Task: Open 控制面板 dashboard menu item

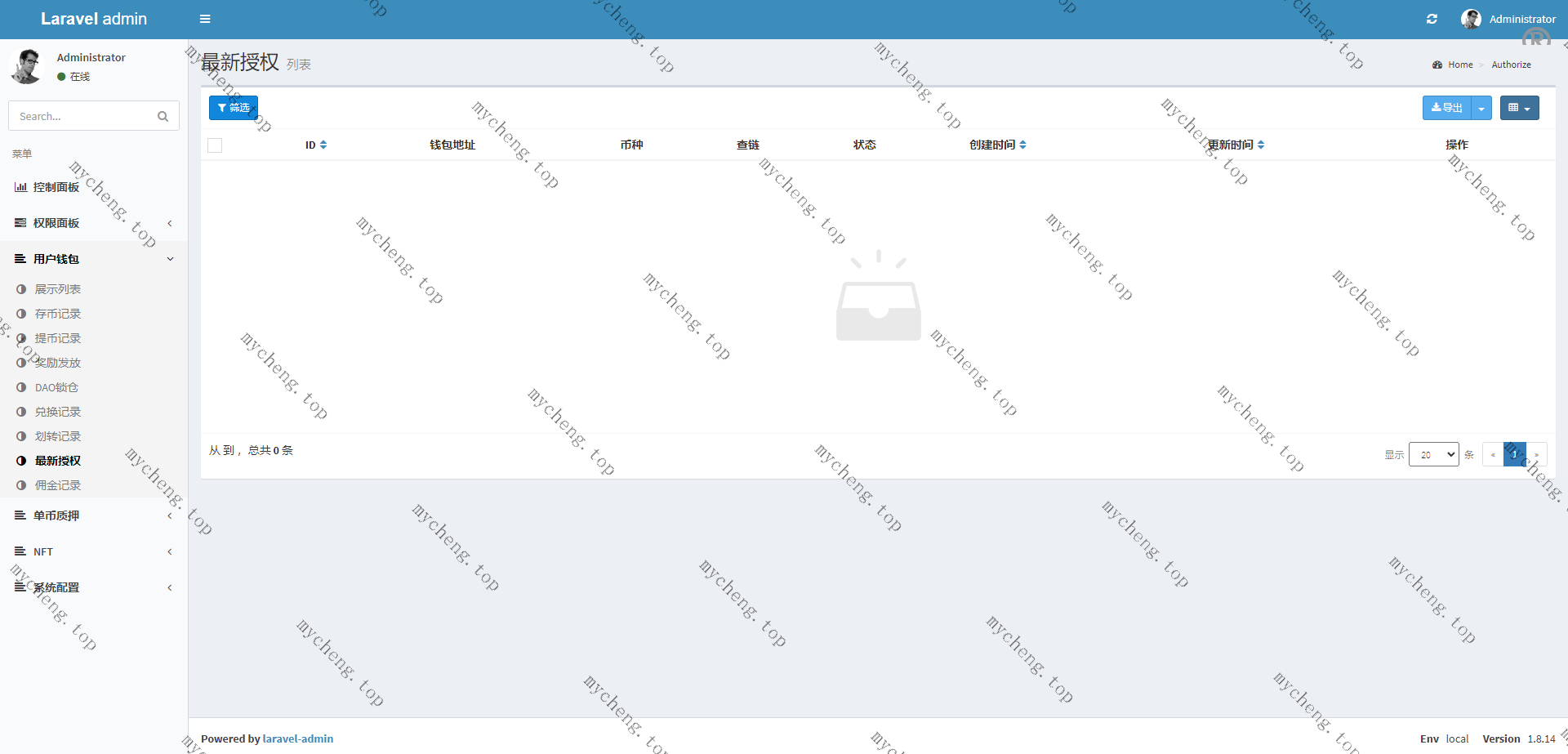Action: (x=56, y=187)
